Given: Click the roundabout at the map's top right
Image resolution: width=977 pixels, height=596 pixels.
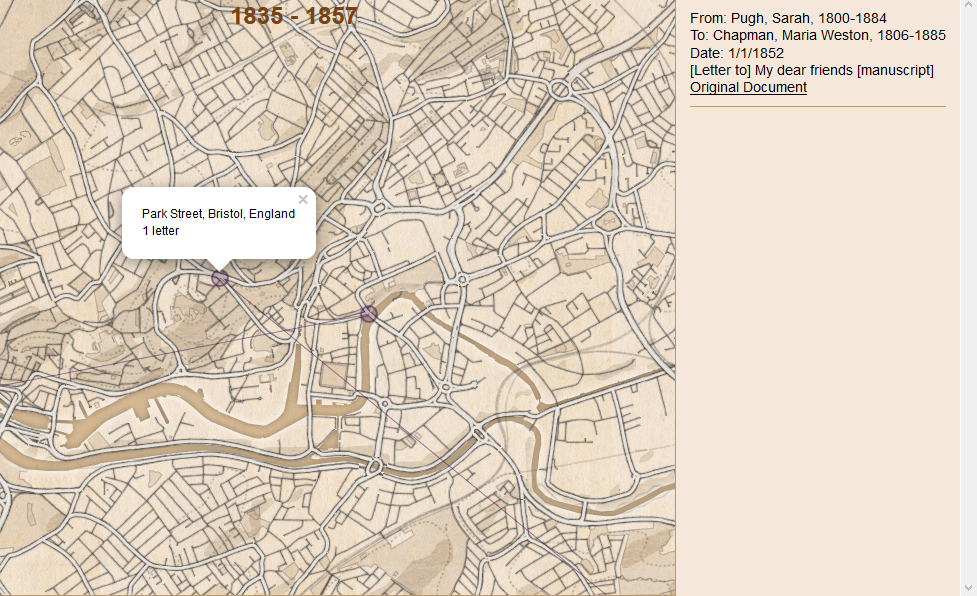Looking at the screenshot, I should [560, 90].
